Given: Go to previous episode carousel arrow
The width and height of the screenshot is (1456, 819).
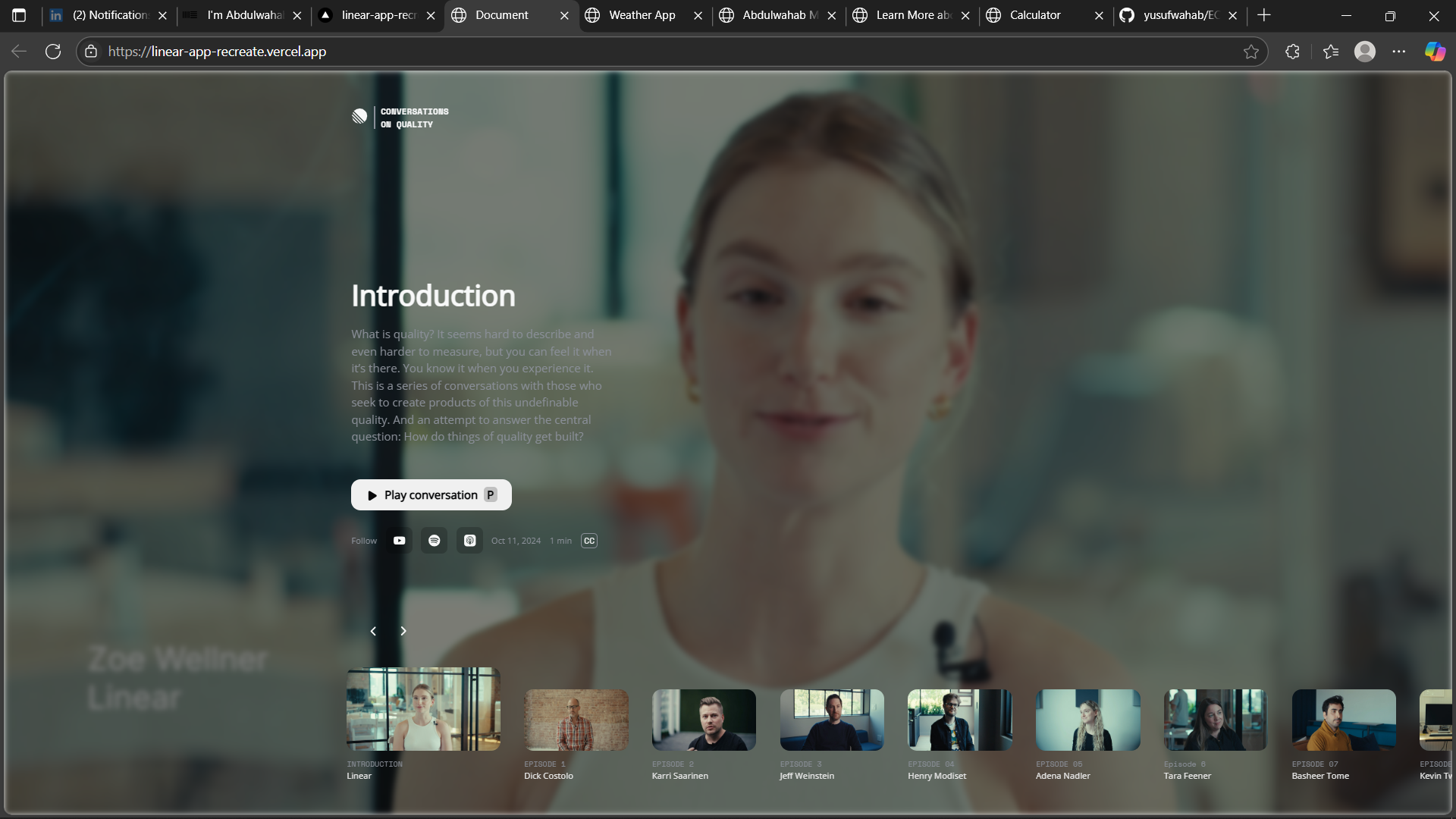Looking at the screenshot, I should tap(373, 631).
